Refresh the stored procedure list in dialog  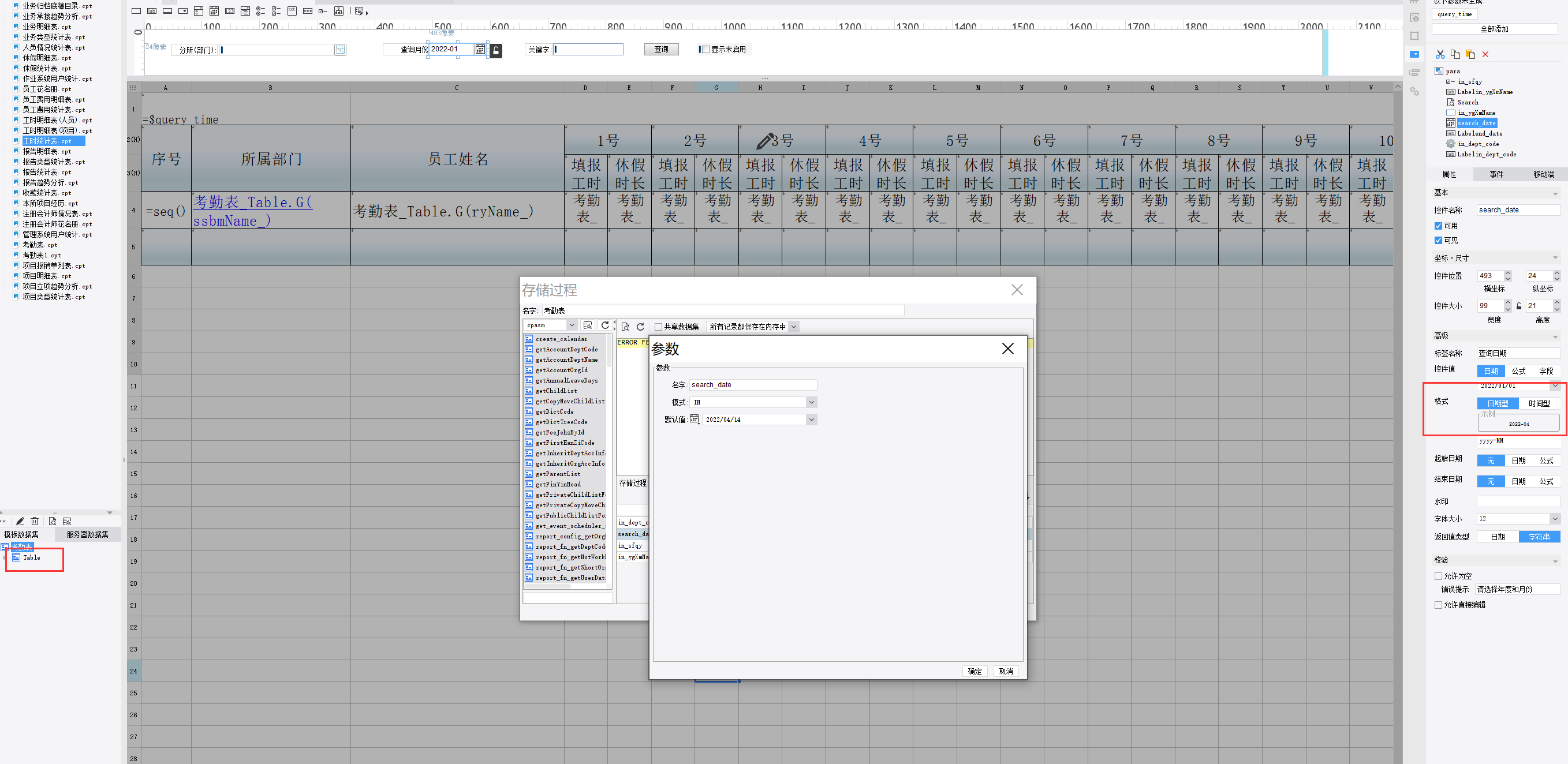point(604,325)
